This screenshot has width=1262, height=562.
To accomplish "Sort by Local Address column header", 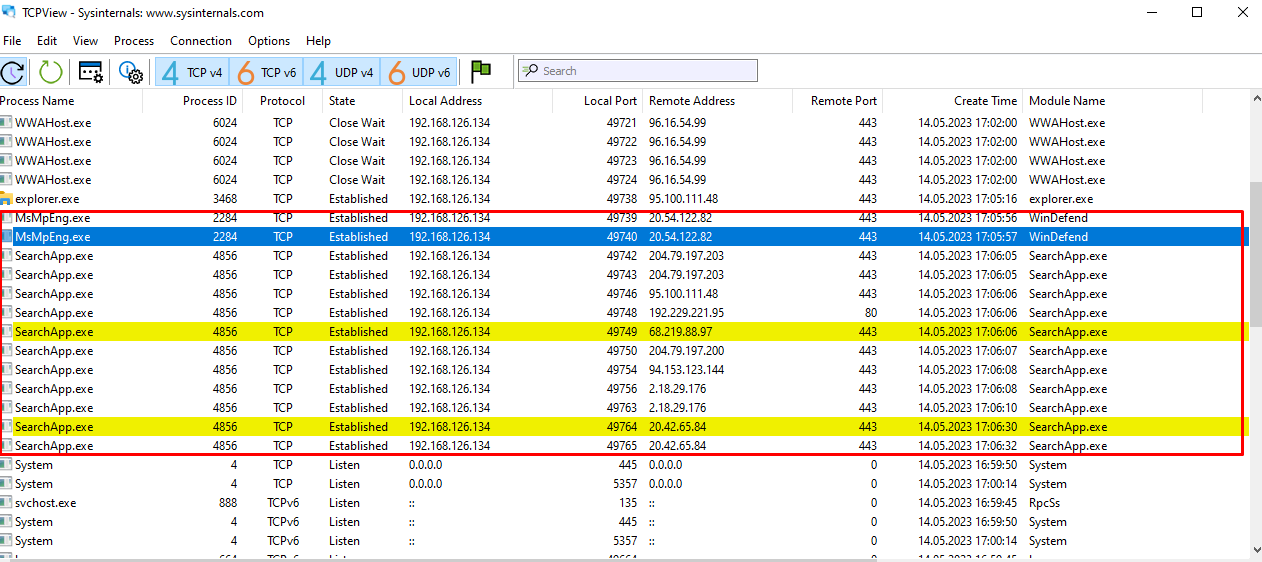I will tap(478, 101).
